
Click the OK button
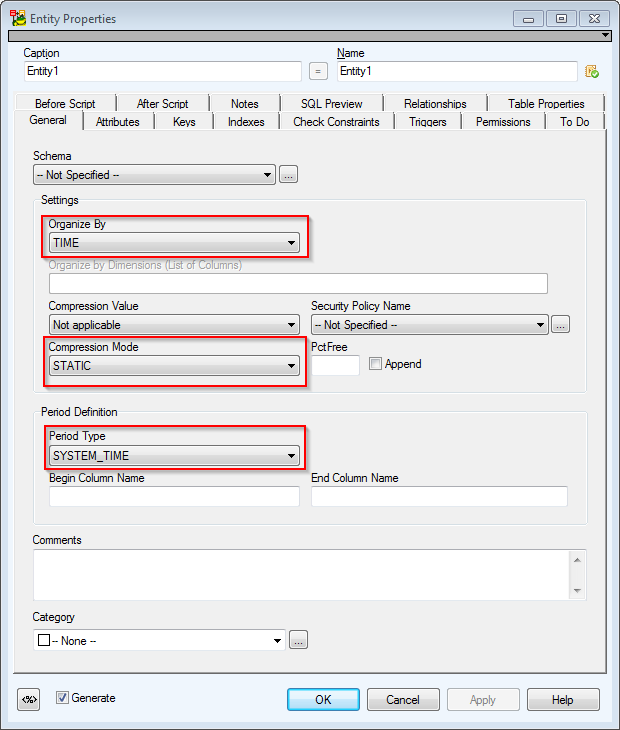(x=323, y=700)
